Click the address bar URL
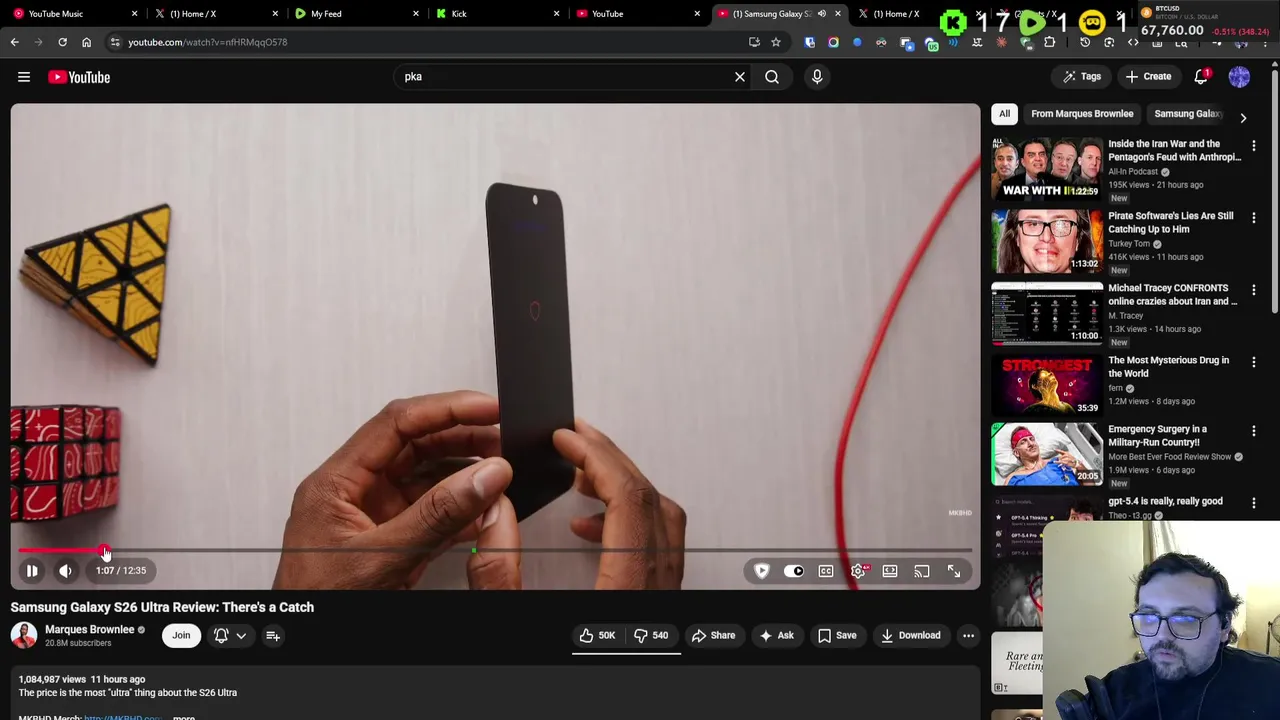This screenshot has height=720, width=1280. pos(207,42)
